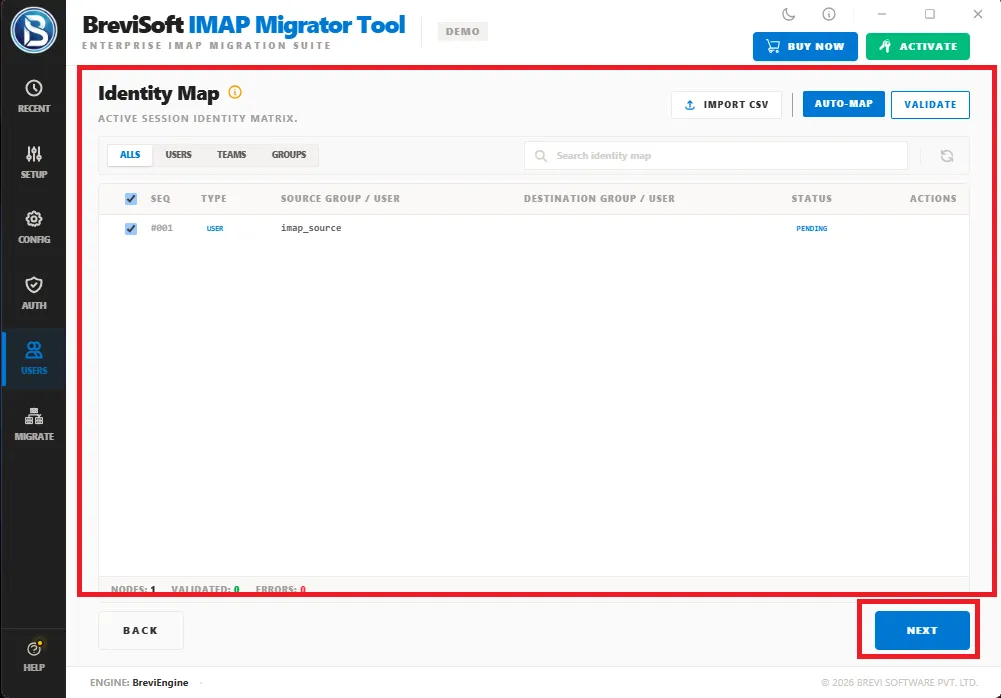Click the Validate button

[x=930, y=105]
